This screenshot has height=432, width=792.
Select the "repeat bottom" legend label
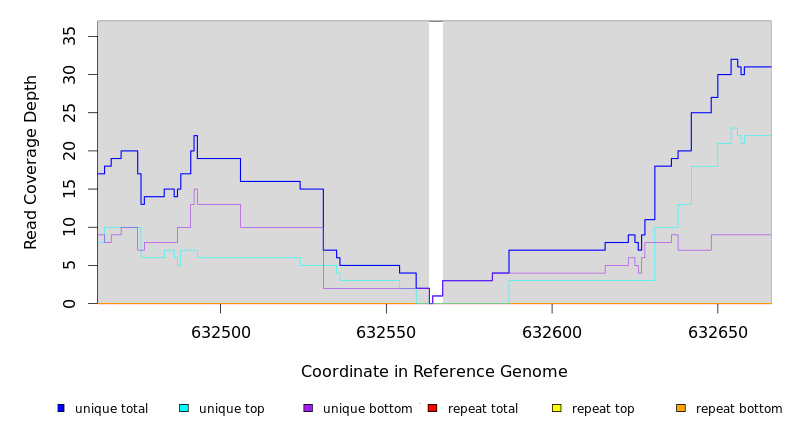click(x=739, y=409)
